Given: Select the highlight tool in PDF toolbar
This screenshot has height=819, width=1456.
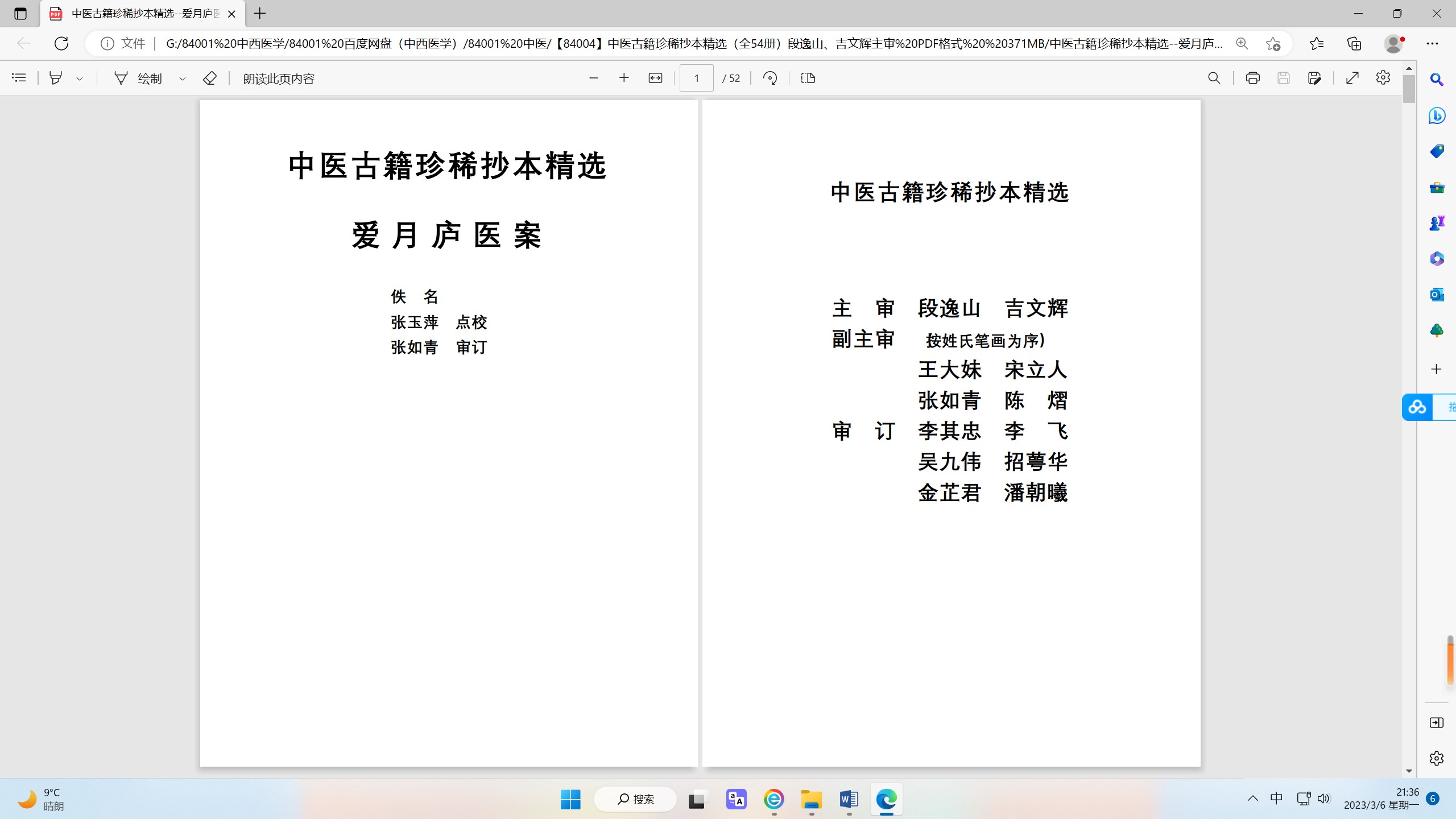Looking at the screenshot, I should 56,78.
